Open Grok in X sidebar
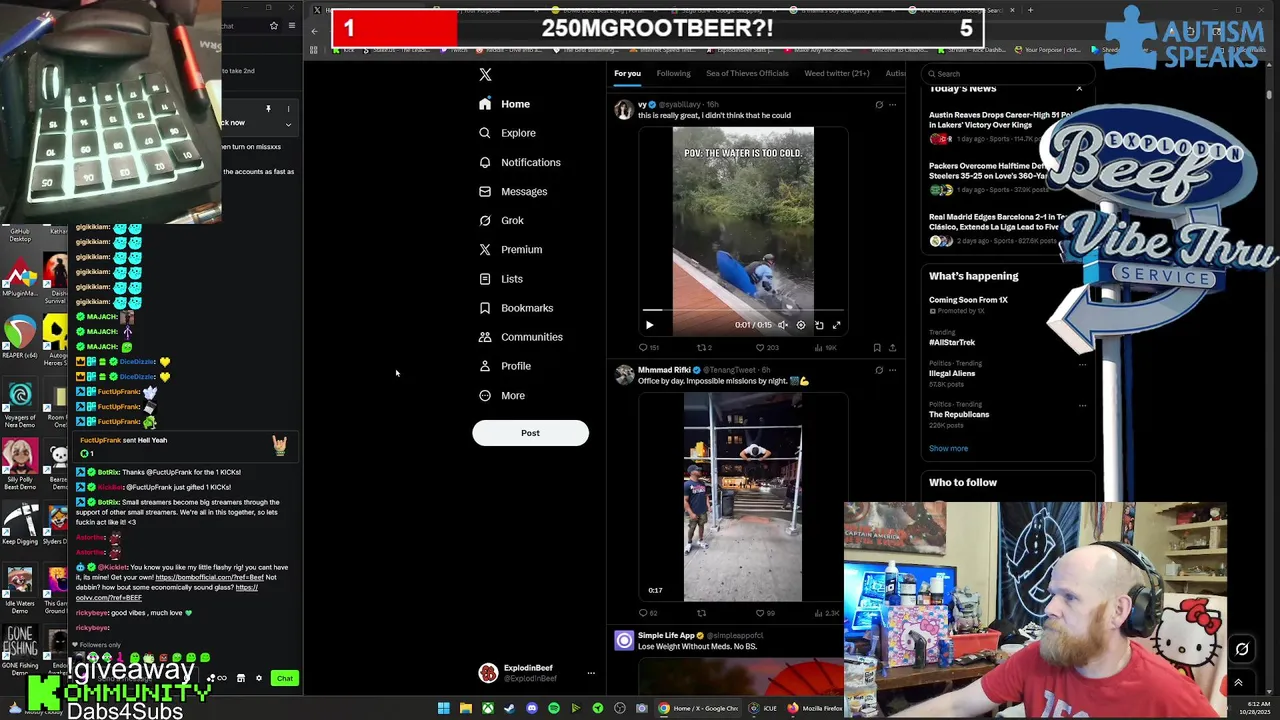Viewport: 1280px width, 720px height. tap(500, 220)
